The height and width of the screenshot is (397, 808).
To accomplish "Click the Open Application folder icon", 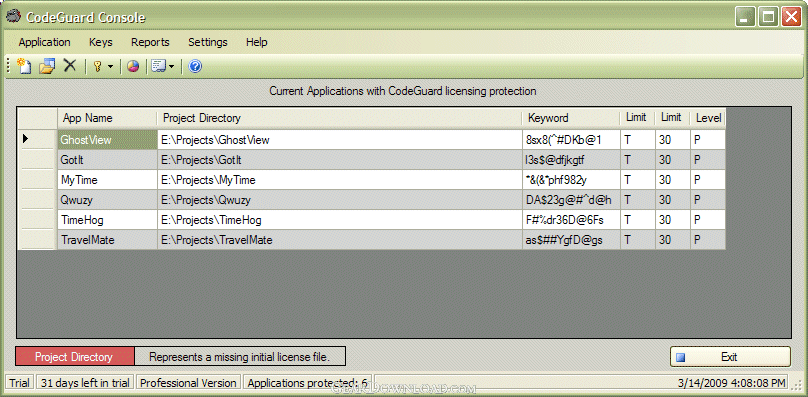I will (x=47, y=66).
